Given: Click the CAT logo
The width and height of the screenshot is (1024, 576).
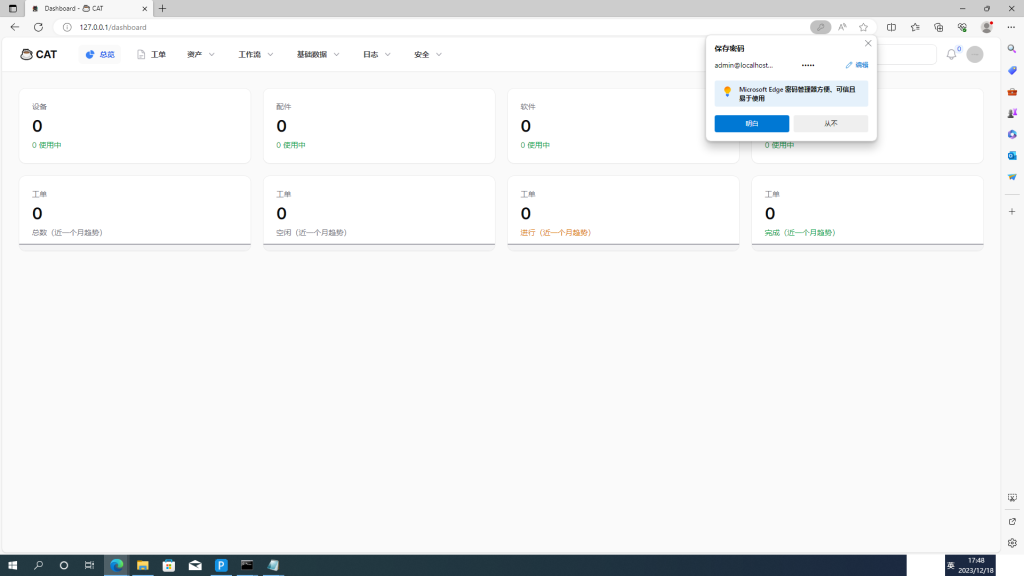Looking at the screenshot, I should point(39,54).
